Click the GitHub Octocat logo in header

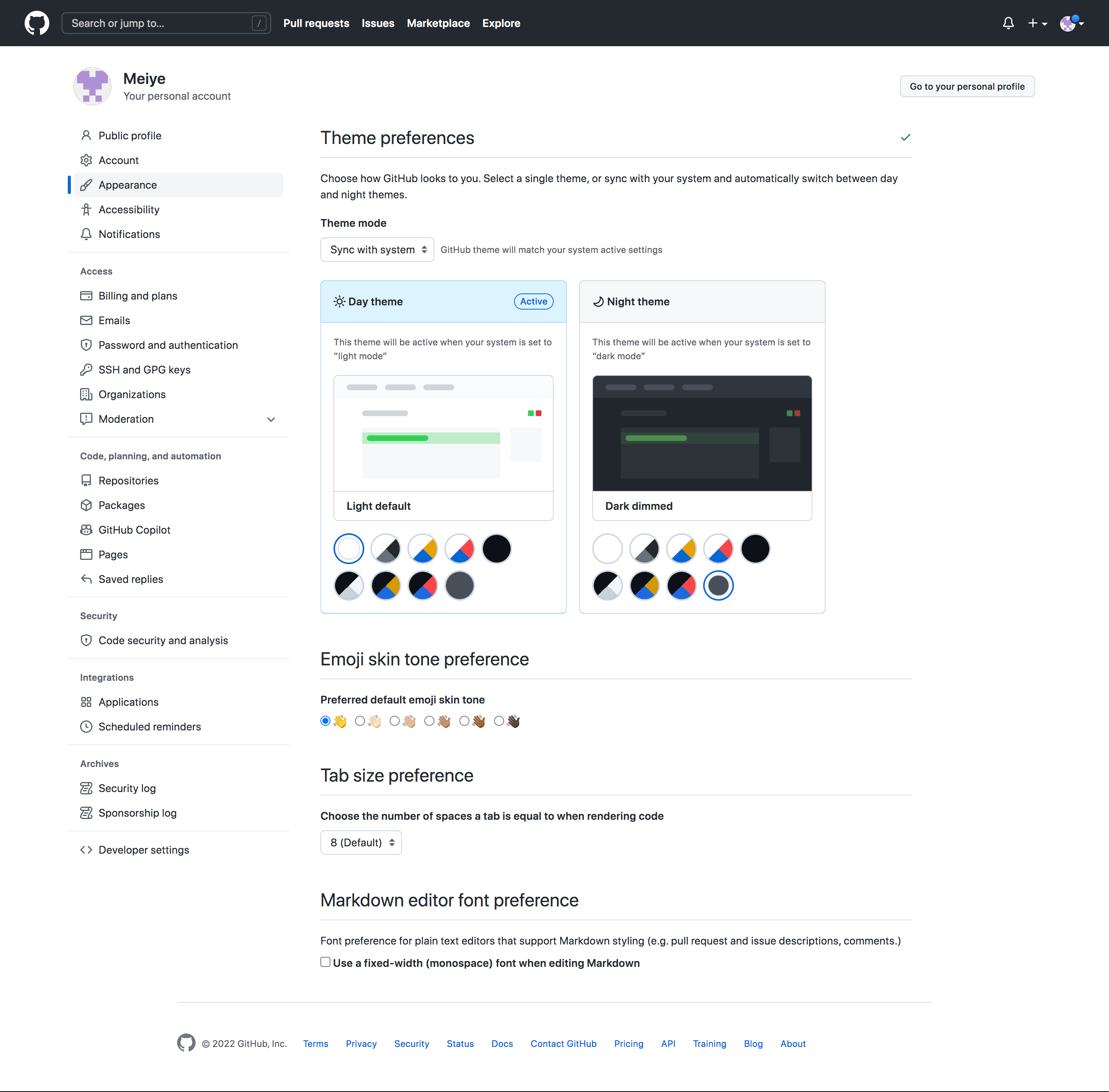pyautogui.click(x=37, y=23)
